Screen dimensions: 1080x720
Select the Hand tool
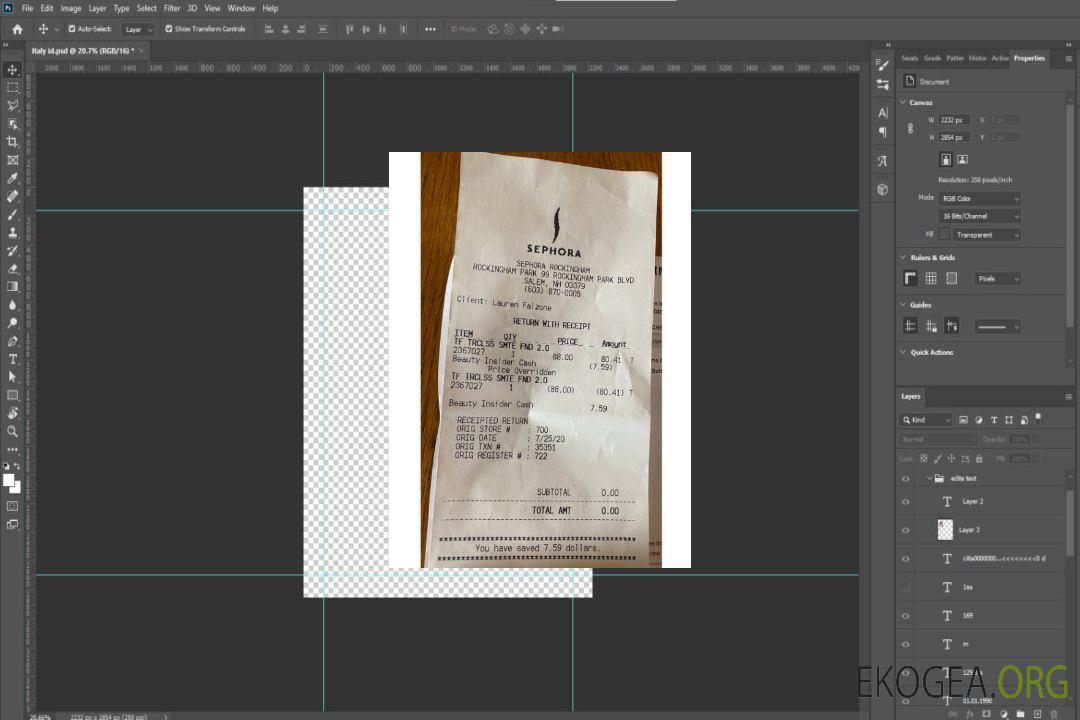(12, 413)
